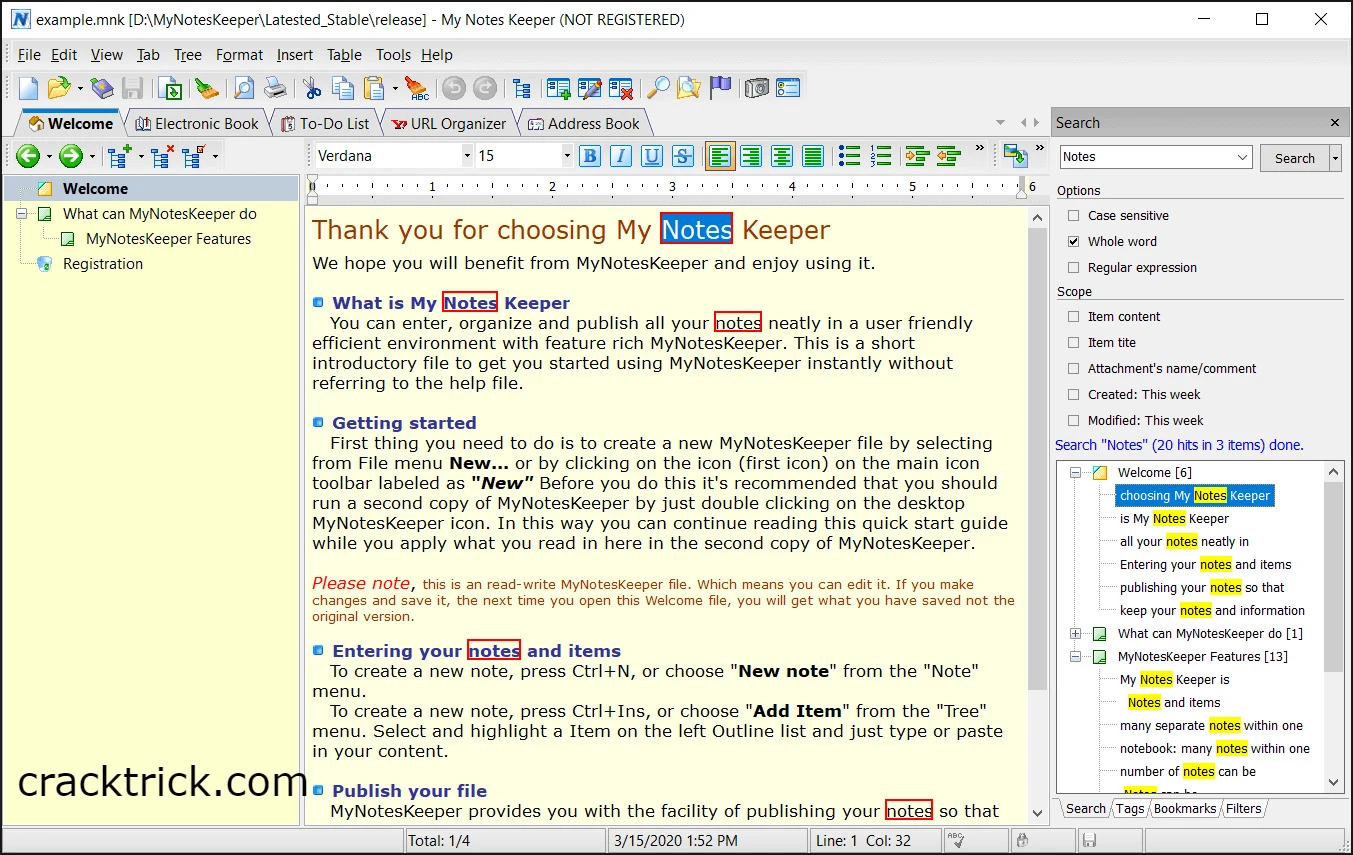Apply numbered list formatting
This screenshot has width=1353, height=855.
[881, 156]
